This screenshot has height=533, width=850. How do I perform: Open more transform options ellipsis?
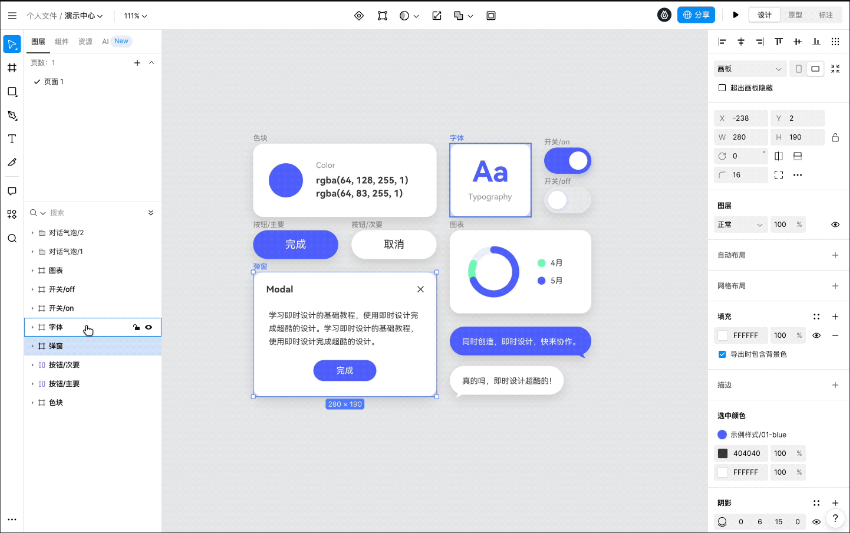coord(797,175)
